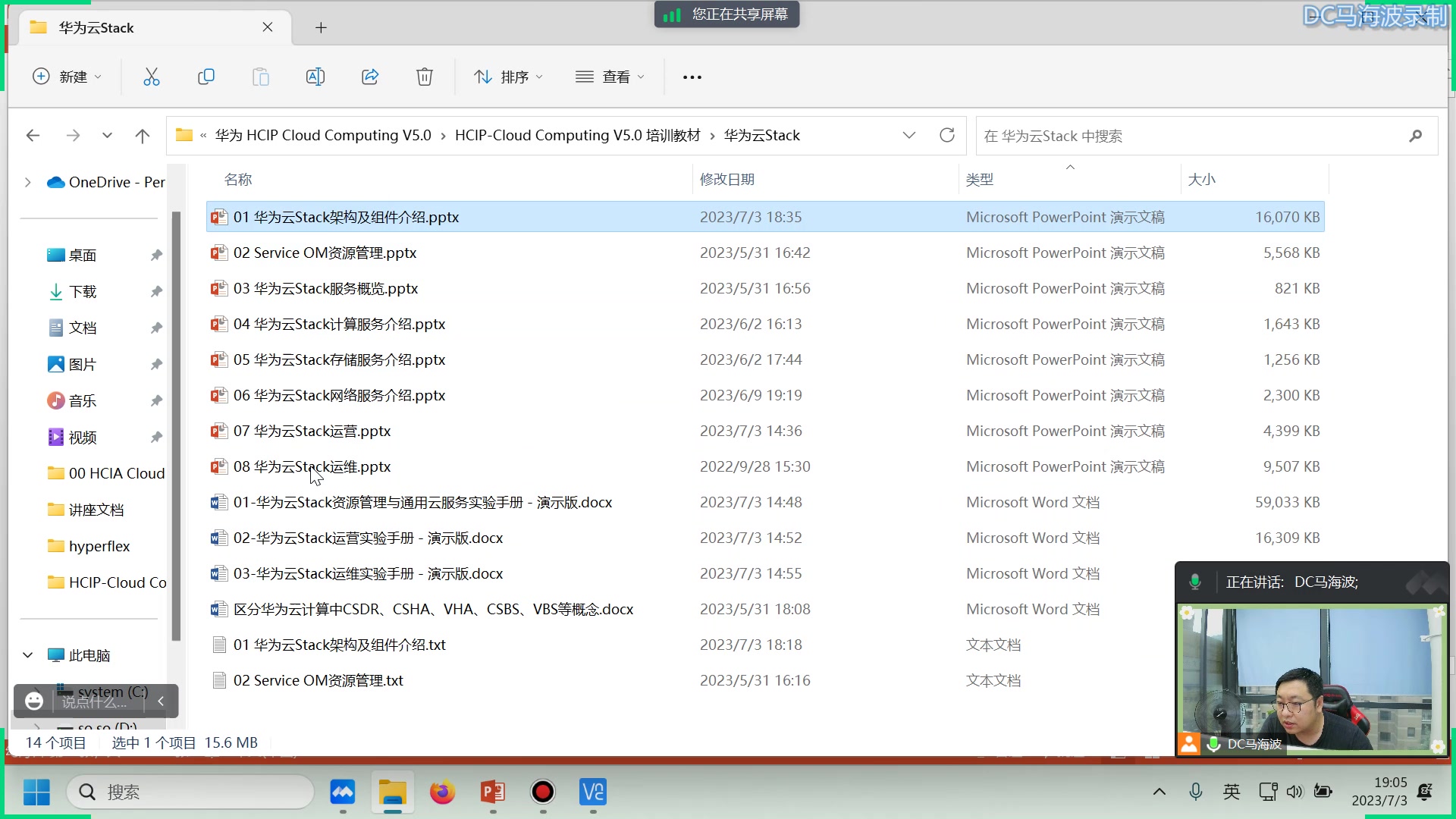Viewport: 1456px width, 819px height.
Task: Select the 01 资源管理 docx file icon
Action: pos(219,502)
